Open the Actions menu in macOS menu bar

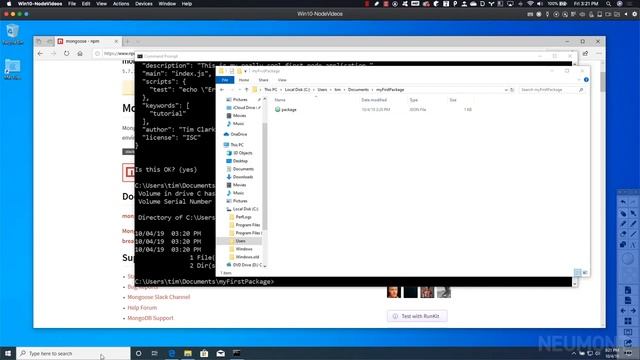121,4
